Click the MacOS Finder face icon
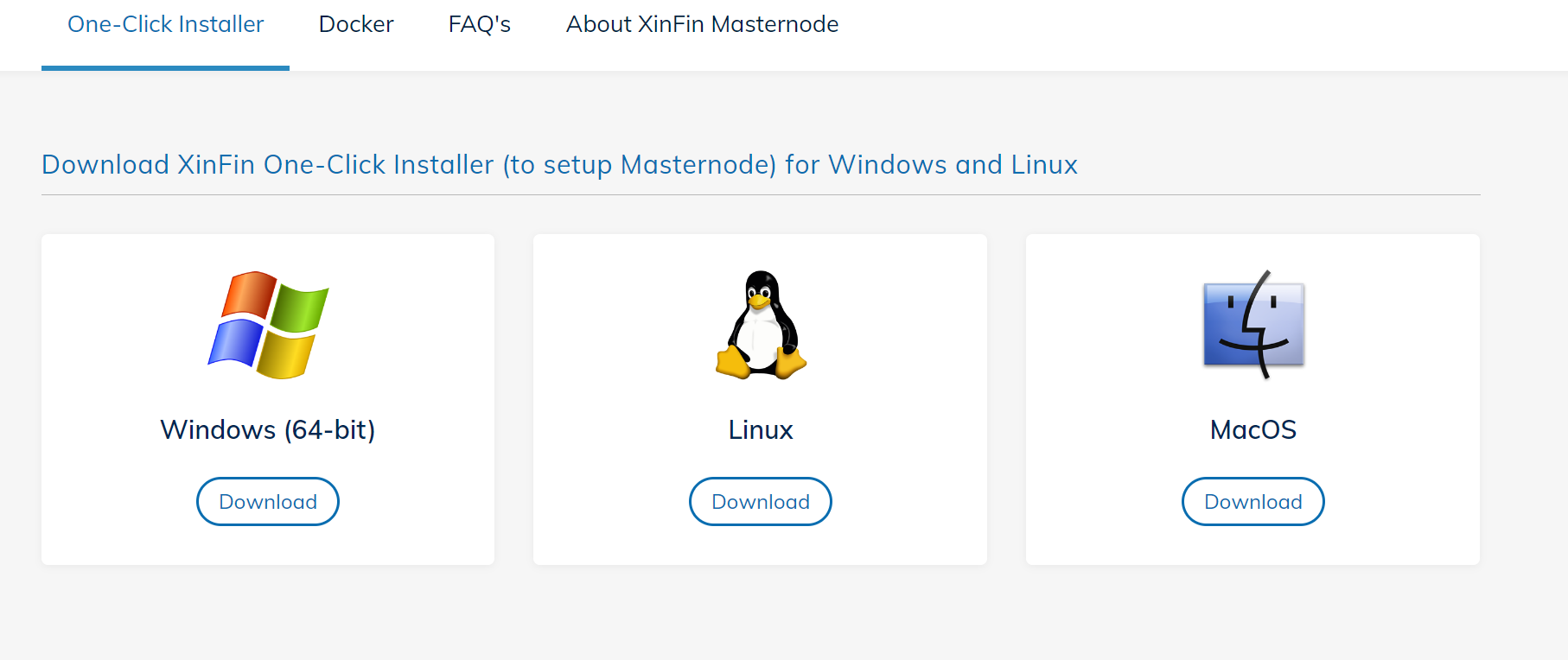Screen dimensions: 1568x660 point(1253,325)
